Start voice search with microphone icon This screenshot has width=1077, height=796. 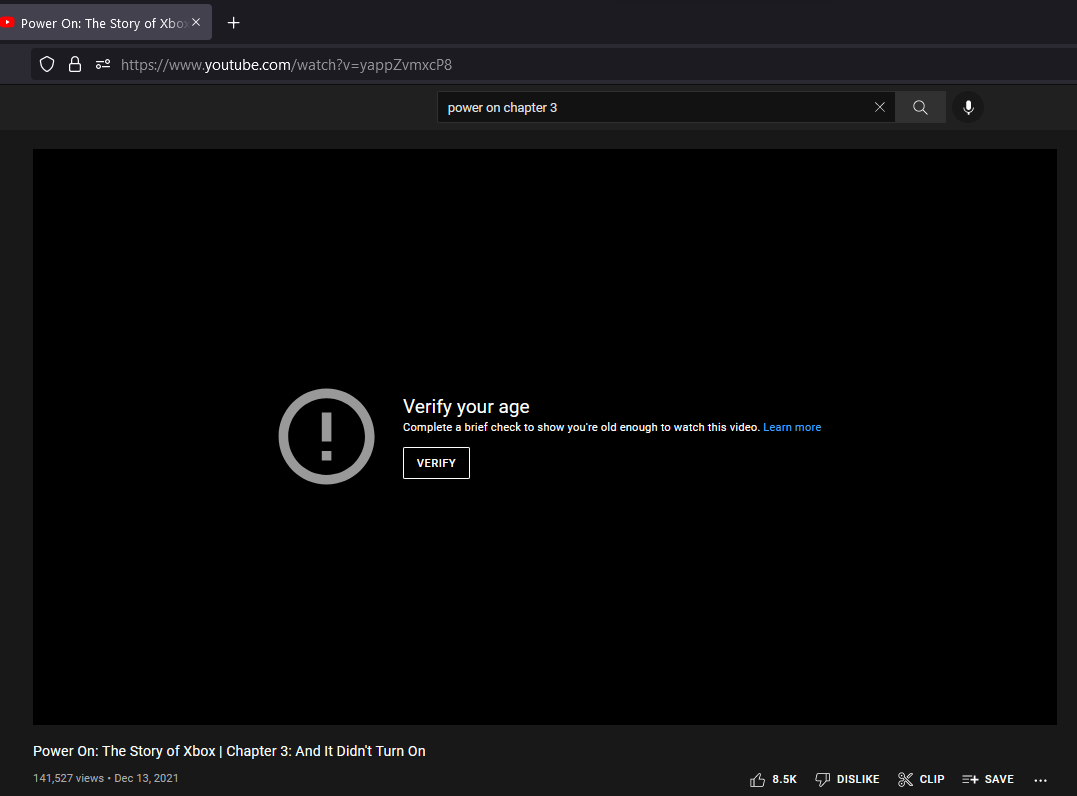click(968, 107)
